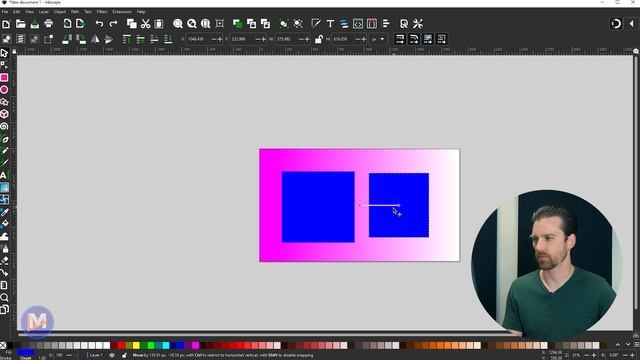Click the Export icon

[80, 24]
